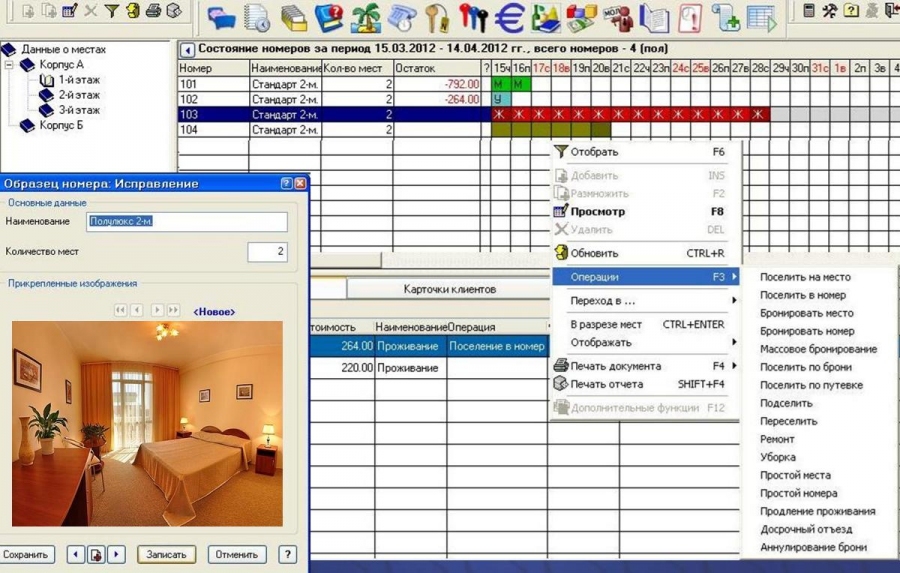Click the bed icon in the toolbar
This screenshot has width=900, height=573.
222,18
